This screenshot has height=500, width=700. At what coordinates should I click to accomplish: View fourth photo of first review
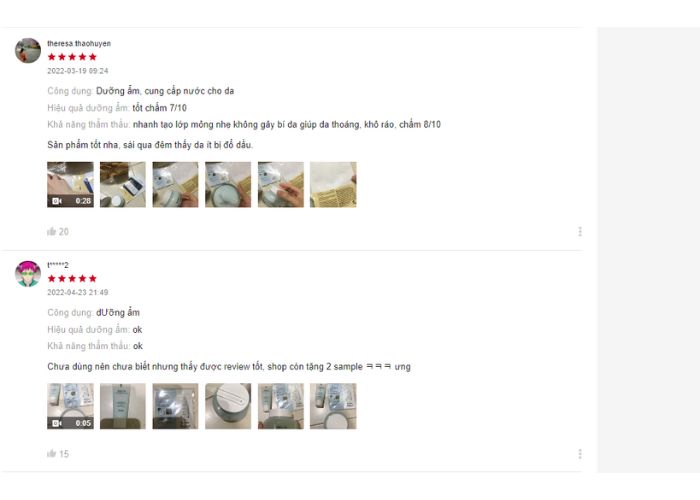[228, 184]
